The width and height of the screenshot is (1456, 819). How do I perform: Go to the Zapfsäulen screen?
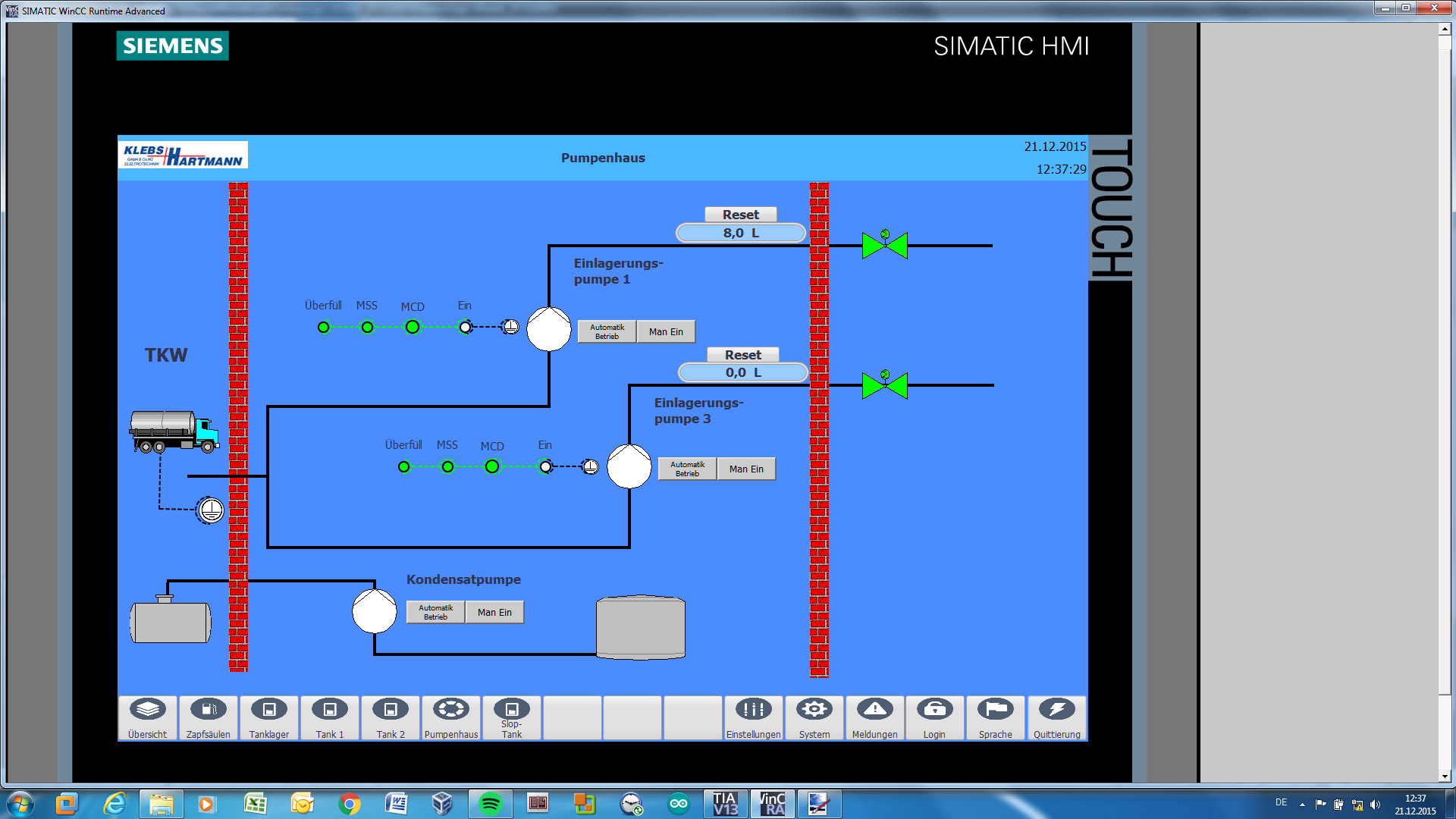[x=209, y=717]
